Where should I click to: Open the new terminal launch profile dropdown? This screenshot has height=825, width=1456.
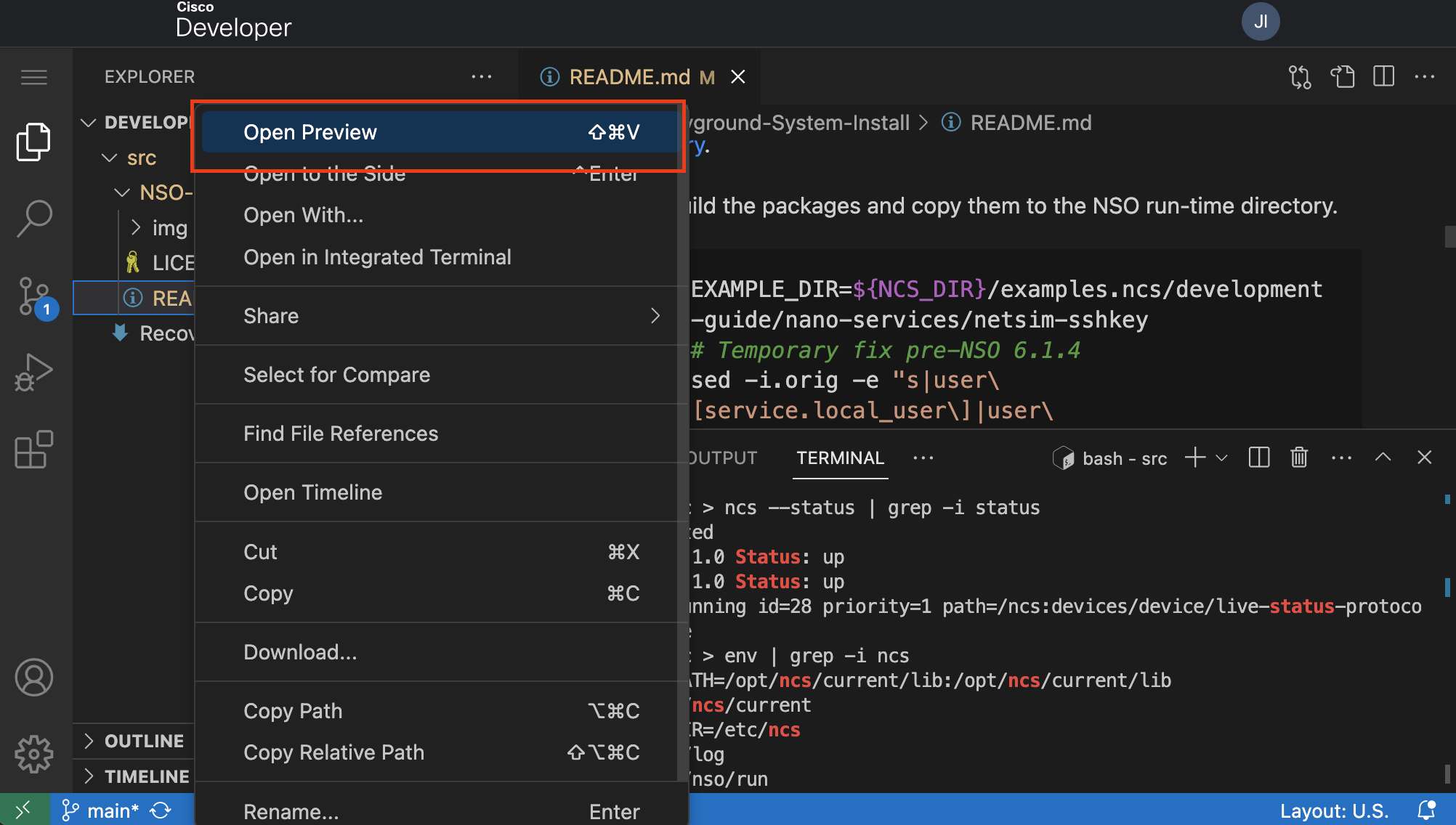pyautogui.click(x=1222, y=458)
